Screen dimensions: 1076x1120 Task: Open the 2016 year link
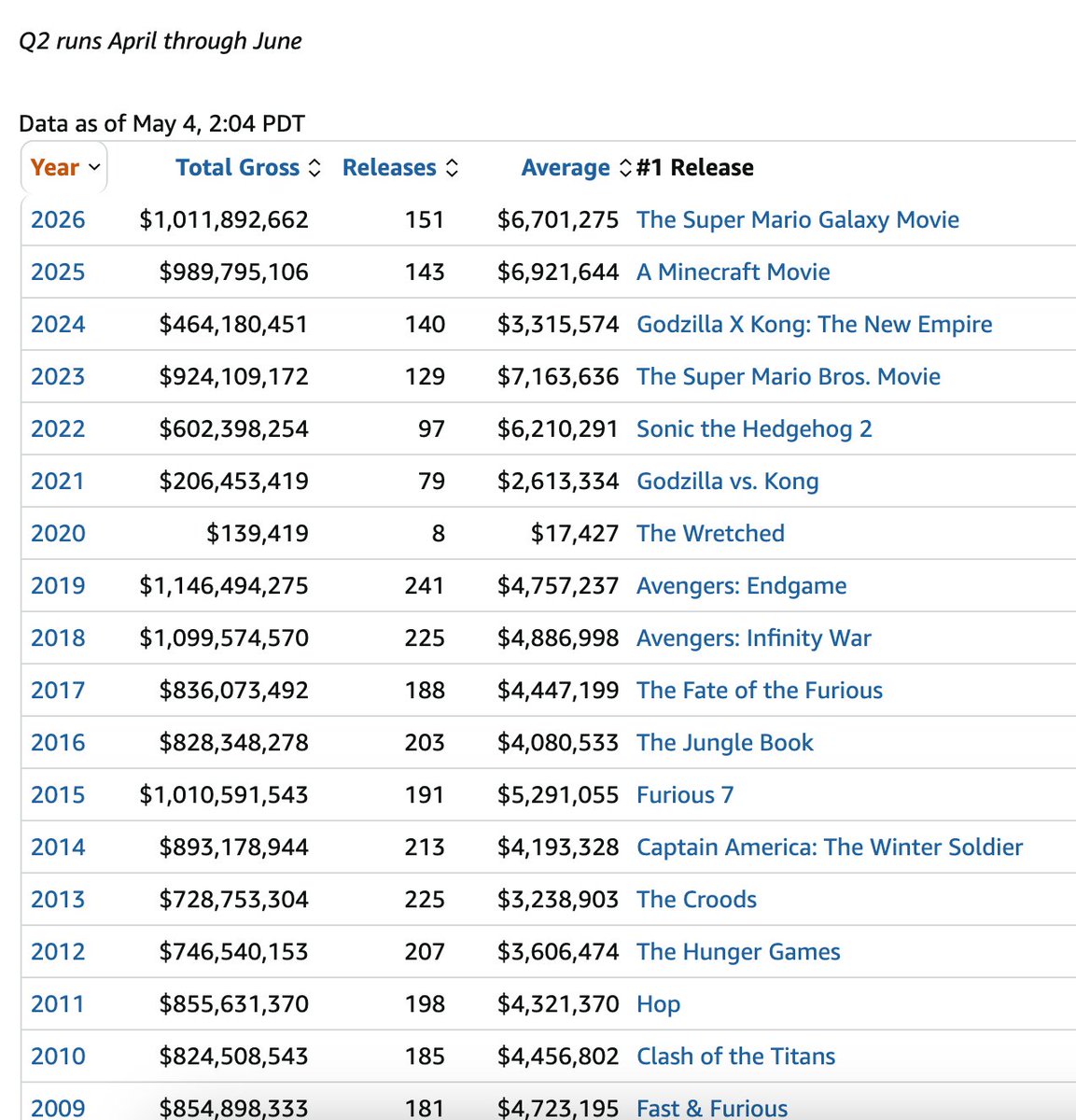point(58,743)
